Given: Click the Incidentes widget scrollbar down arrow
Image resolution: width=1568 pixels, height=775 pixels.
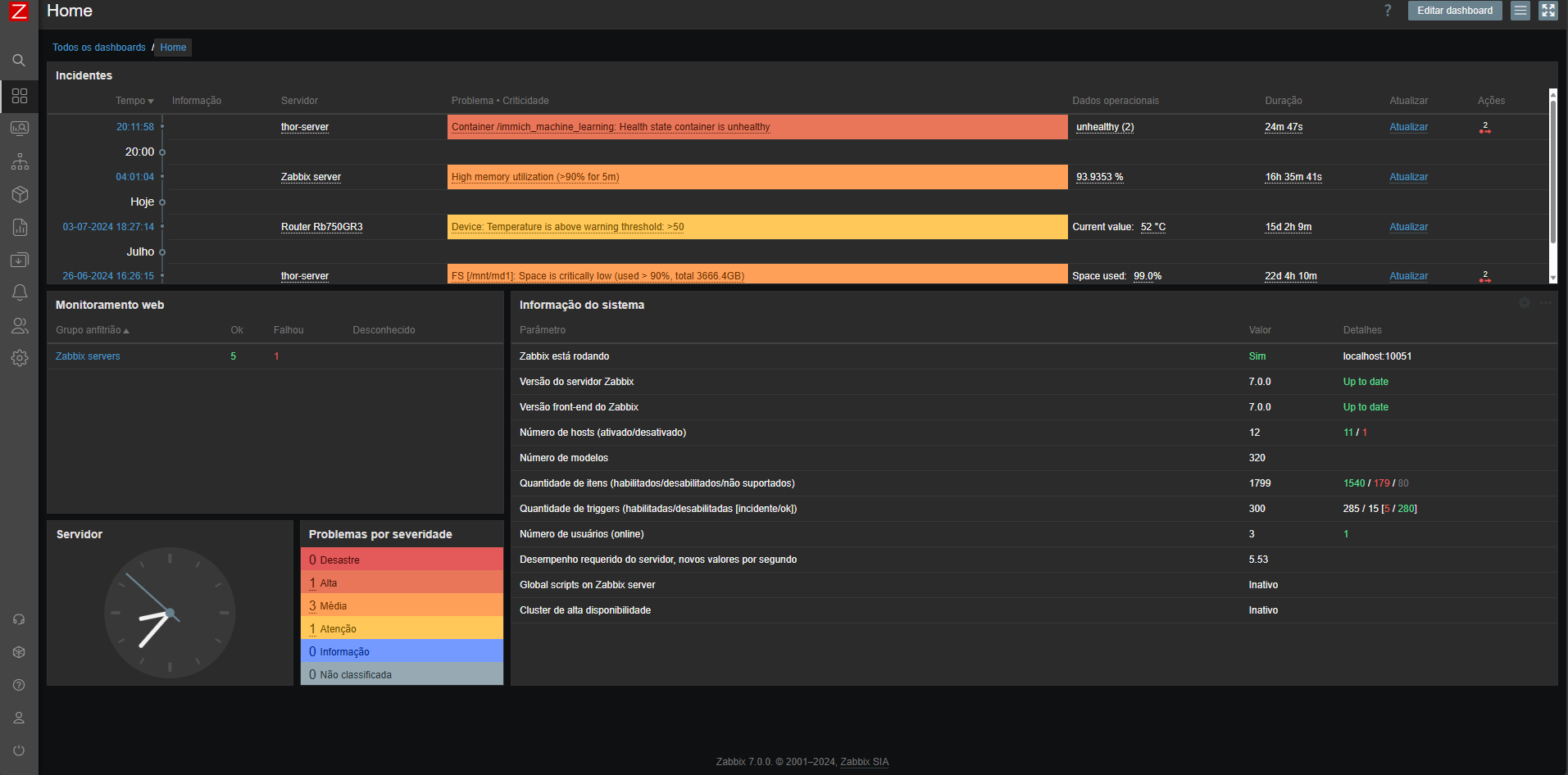Looking at the screenshot, I should [x=1552, y=278].
